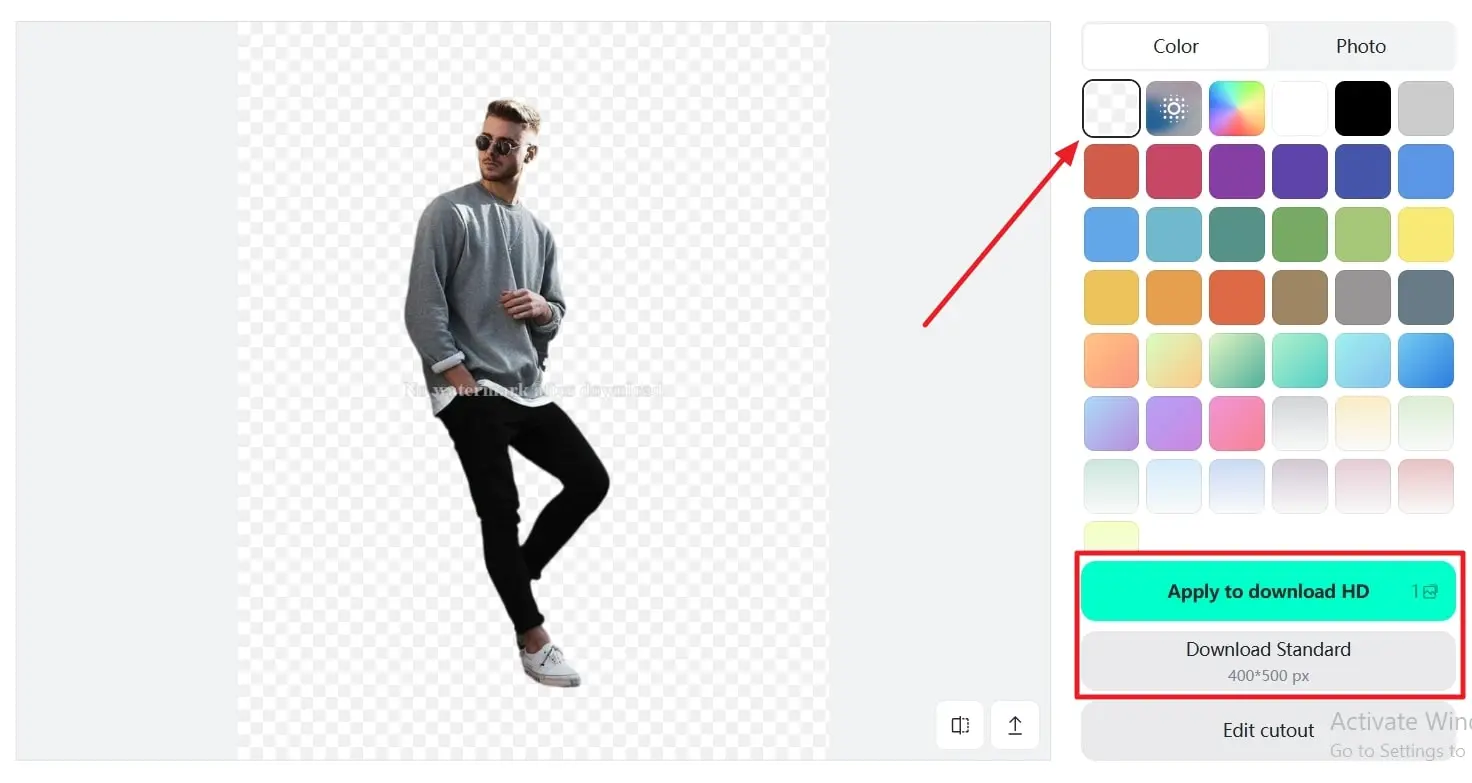Click the Download Standard button
Screen dimensions: 1472x783
1268,661
